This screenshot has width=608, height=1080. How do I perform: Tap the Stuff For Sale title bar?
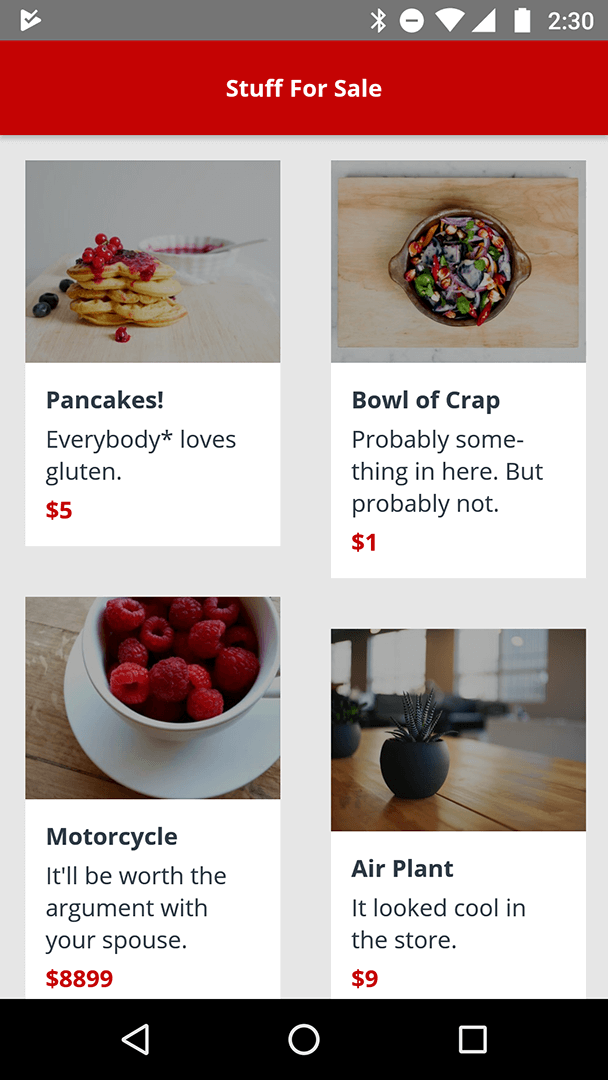coord(304,88)
